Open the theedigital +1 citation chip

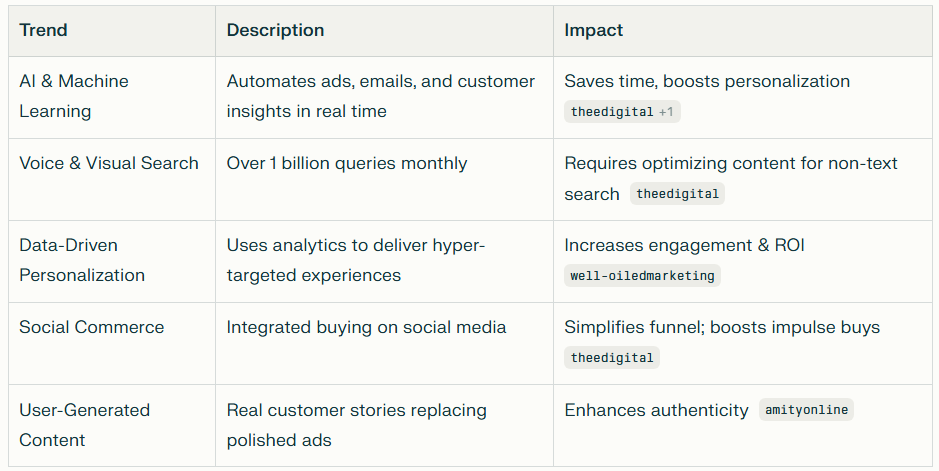point(621,112)
